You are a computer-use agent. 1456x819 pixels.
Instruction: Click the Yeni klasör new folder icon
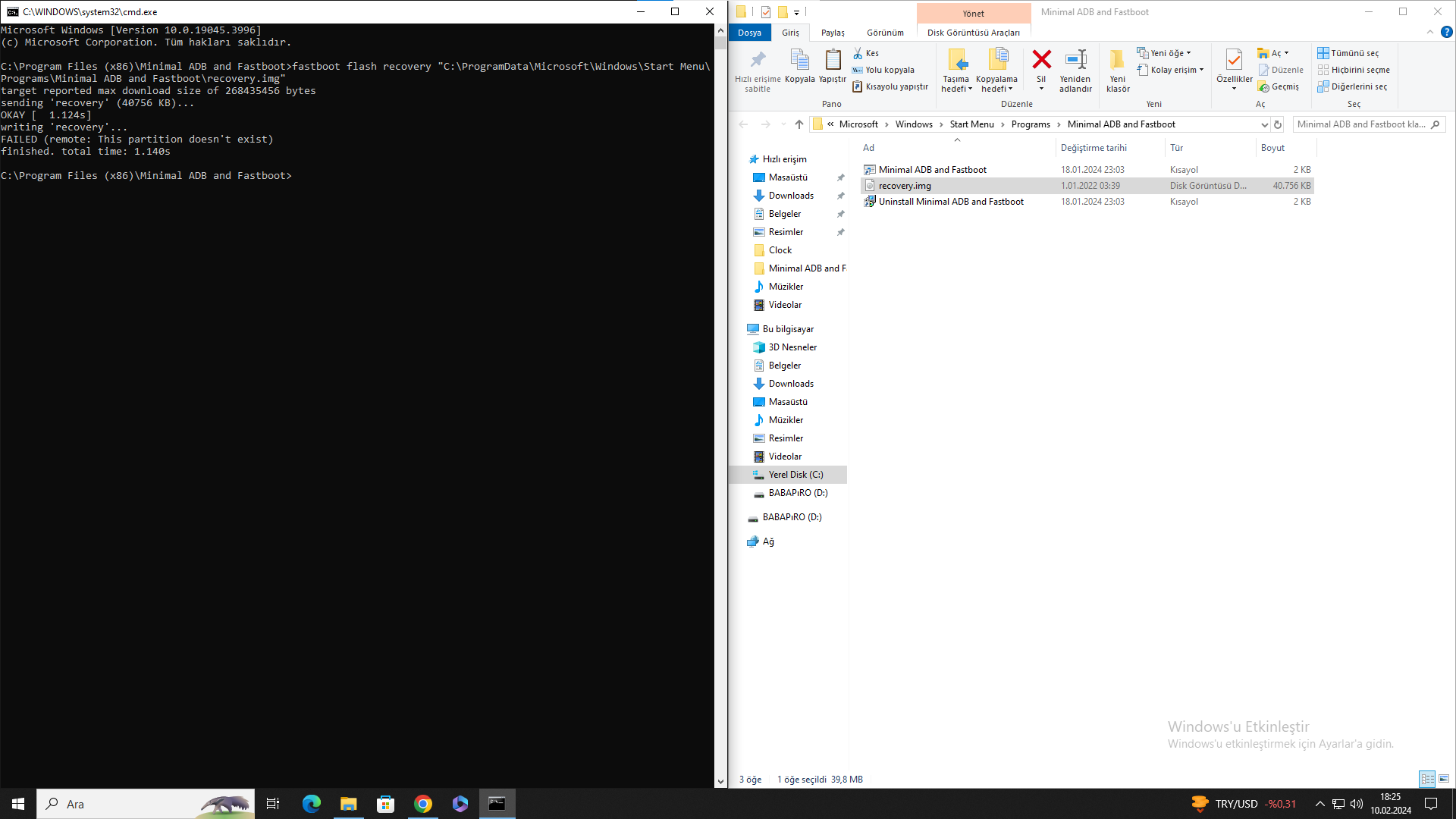coord(1117,60)
